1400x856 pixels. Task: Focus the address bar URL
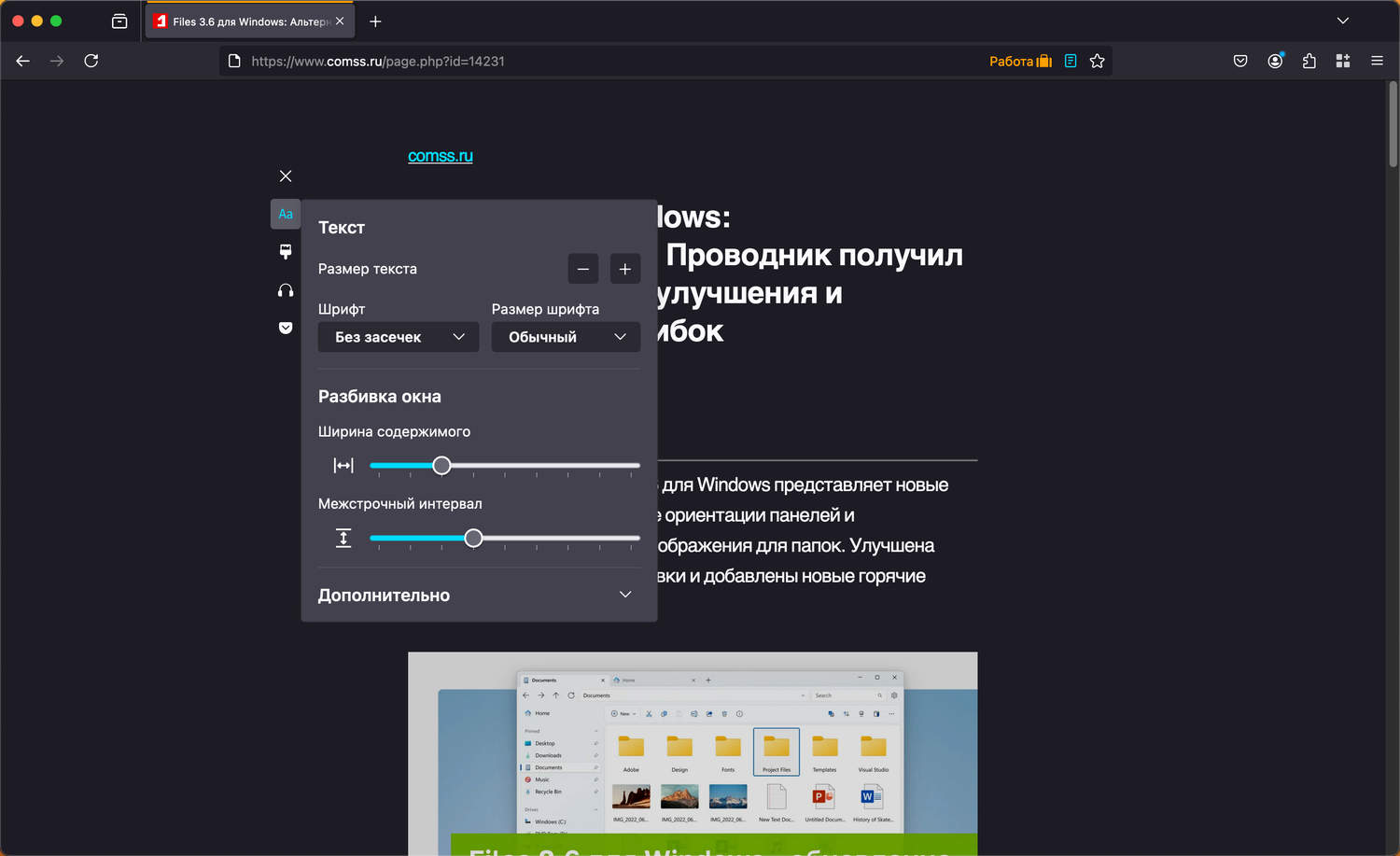[378, 61]
